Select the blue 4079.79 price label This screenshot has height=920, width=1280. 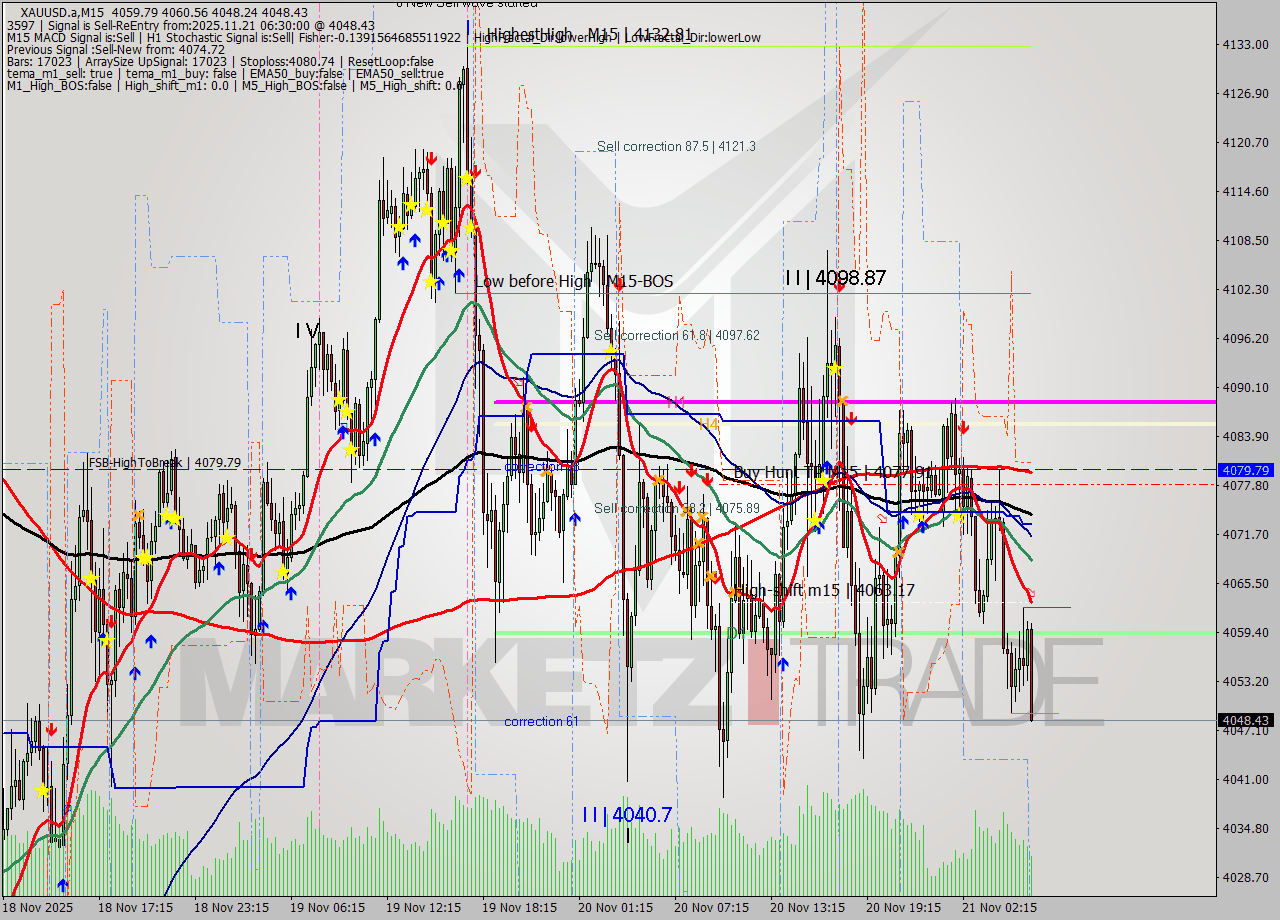tap(1247, 470)
